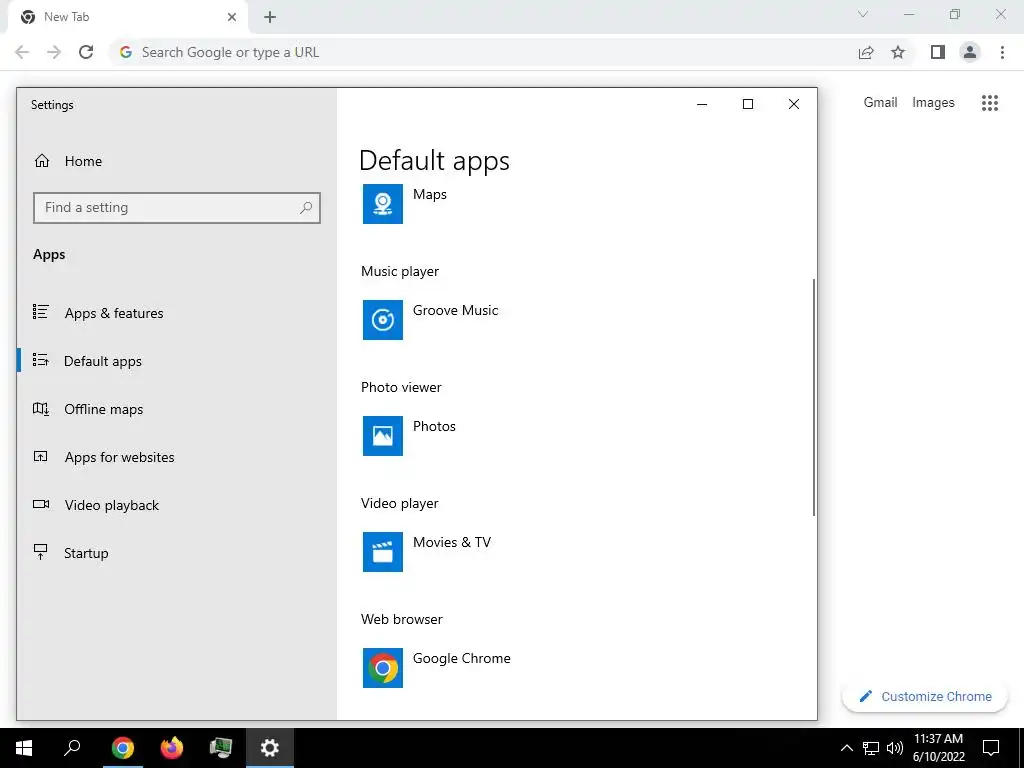Click Movies & TV label
The image size is (1024, 768).
(451, 542)
